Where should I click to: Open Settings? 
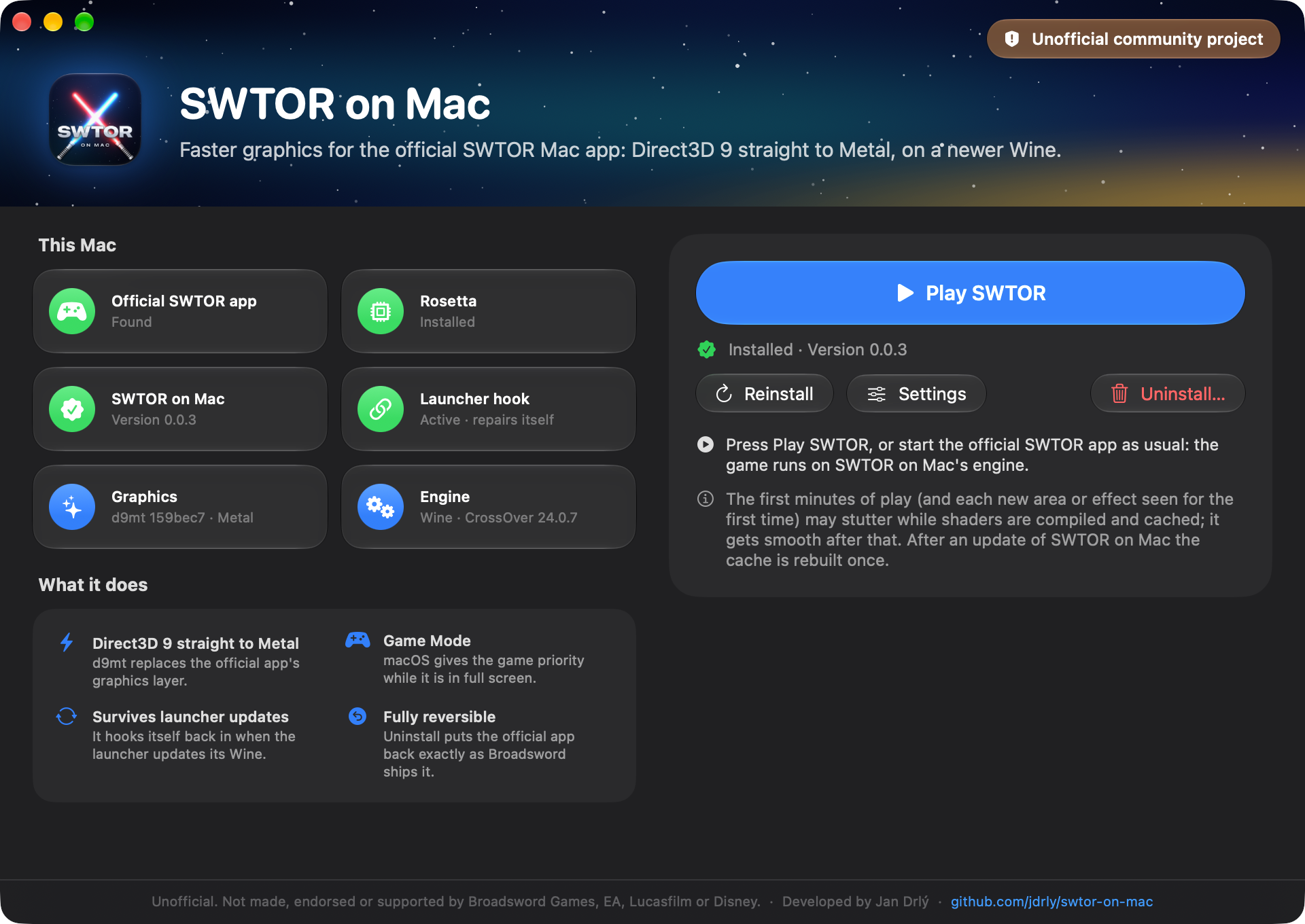pyautogui.click(x=916, y=393)
